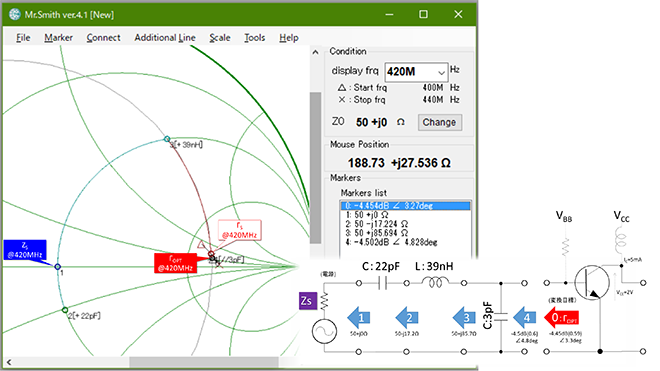This screenshot has width=660, height=371.
Task: Click the transistor symbol in the circuit
Action: [x=592, y=282]
